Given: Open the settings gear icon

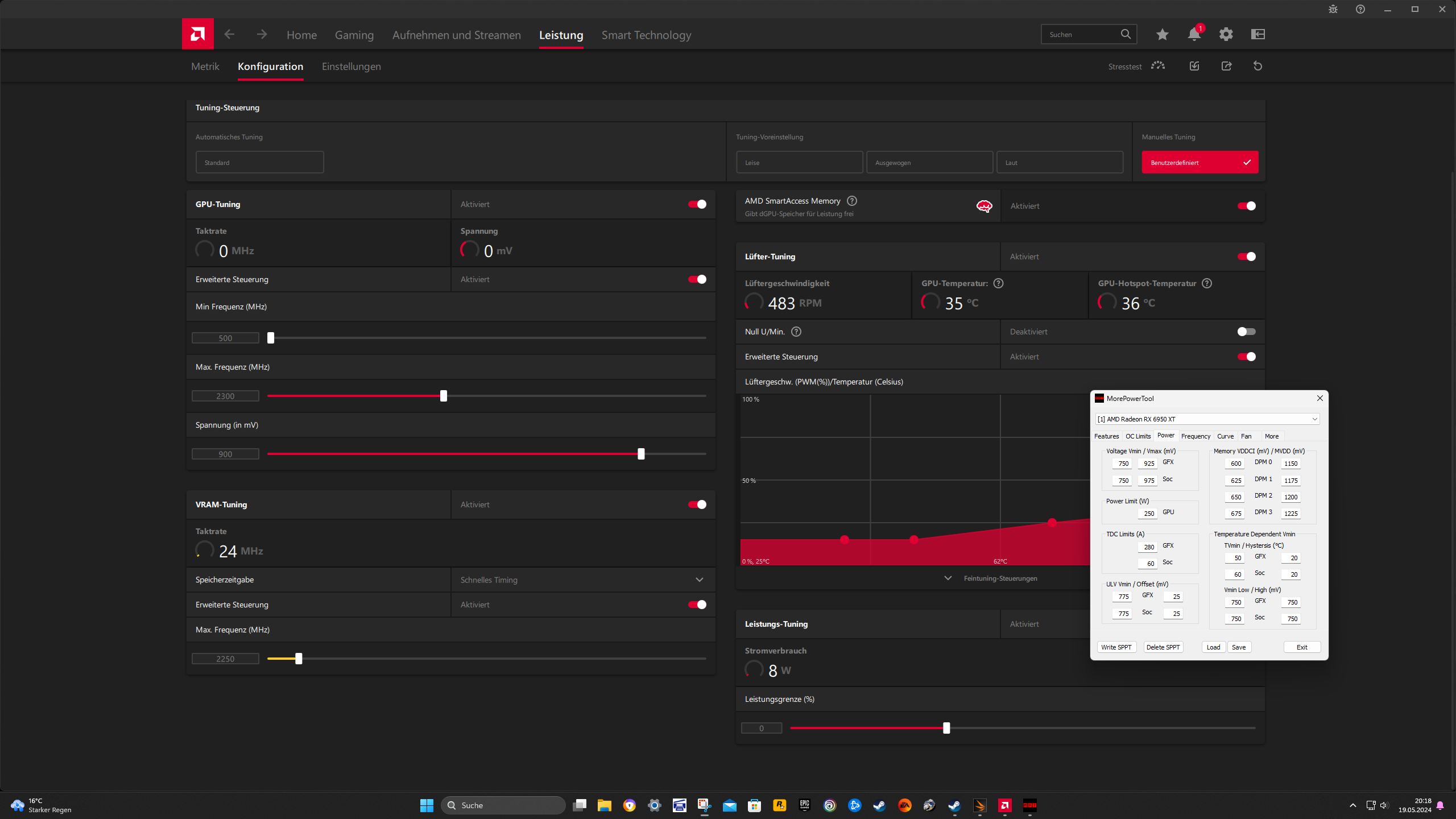Looking at the screenshot, I should click(1226, 35).
